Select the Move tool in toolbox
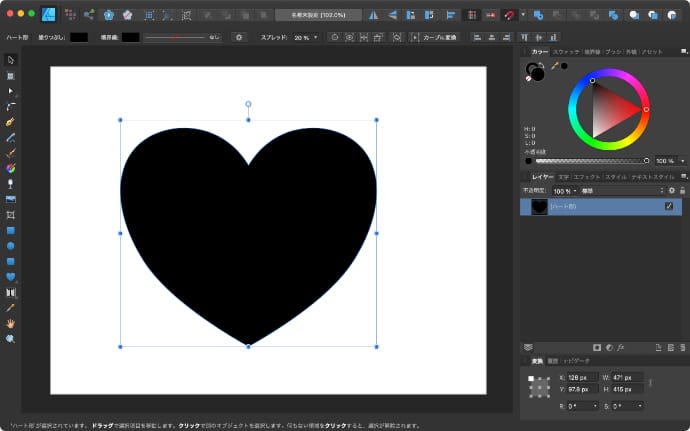Screen dimensions: 690x431 [x=11, y=60]
